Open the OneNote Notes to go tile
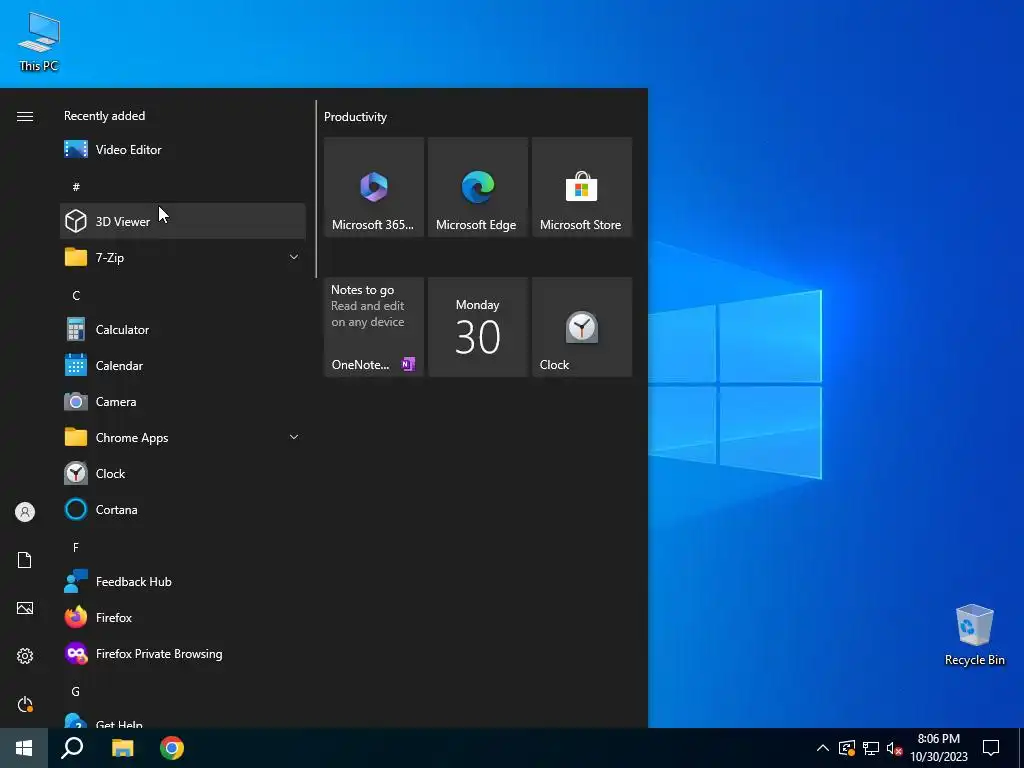1024x768 pixels. (x=374, y=327)
